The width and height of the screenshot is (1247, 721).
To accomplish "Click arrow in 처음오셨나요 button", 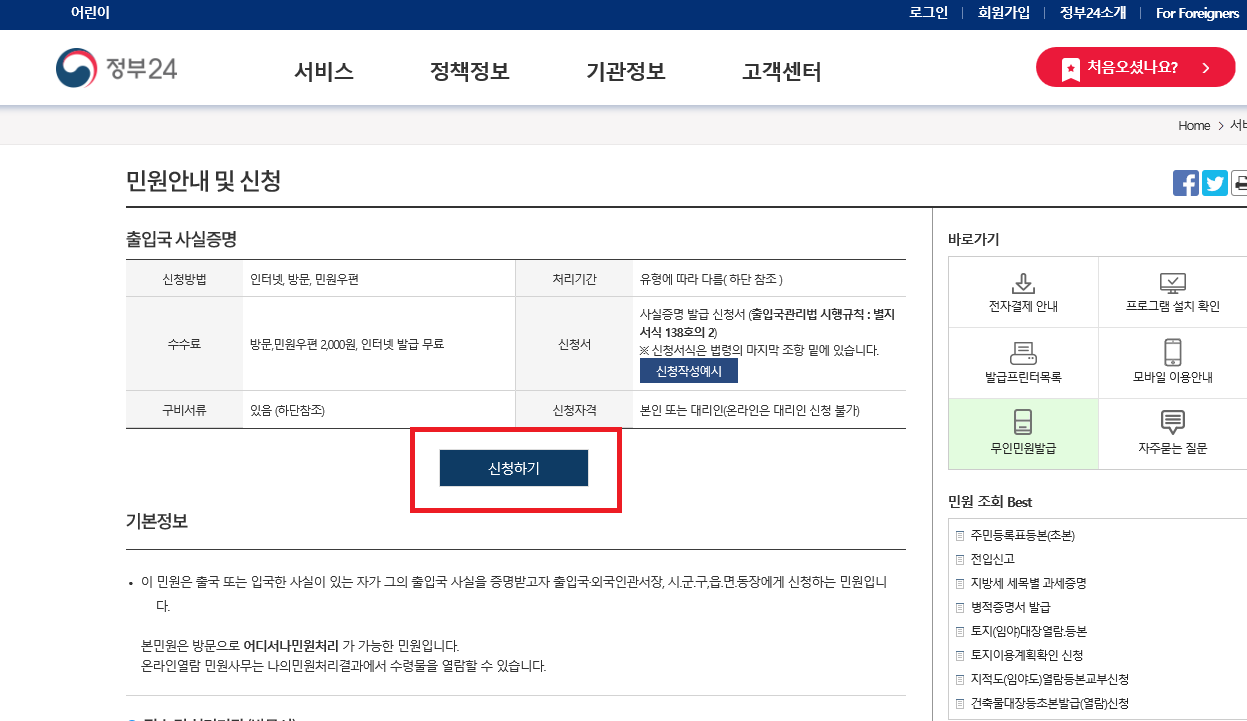I will (x=1205, y=68).
